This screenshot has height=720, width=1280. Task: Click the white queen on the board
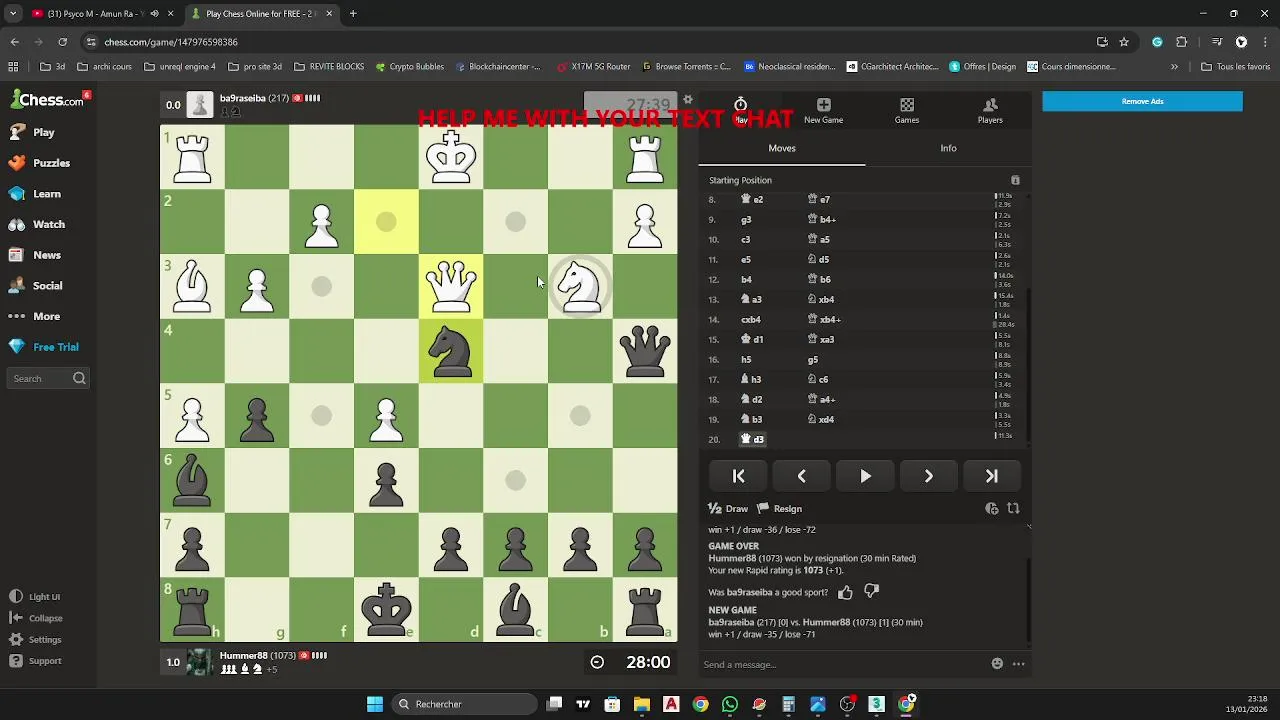(x=451, y=286)
